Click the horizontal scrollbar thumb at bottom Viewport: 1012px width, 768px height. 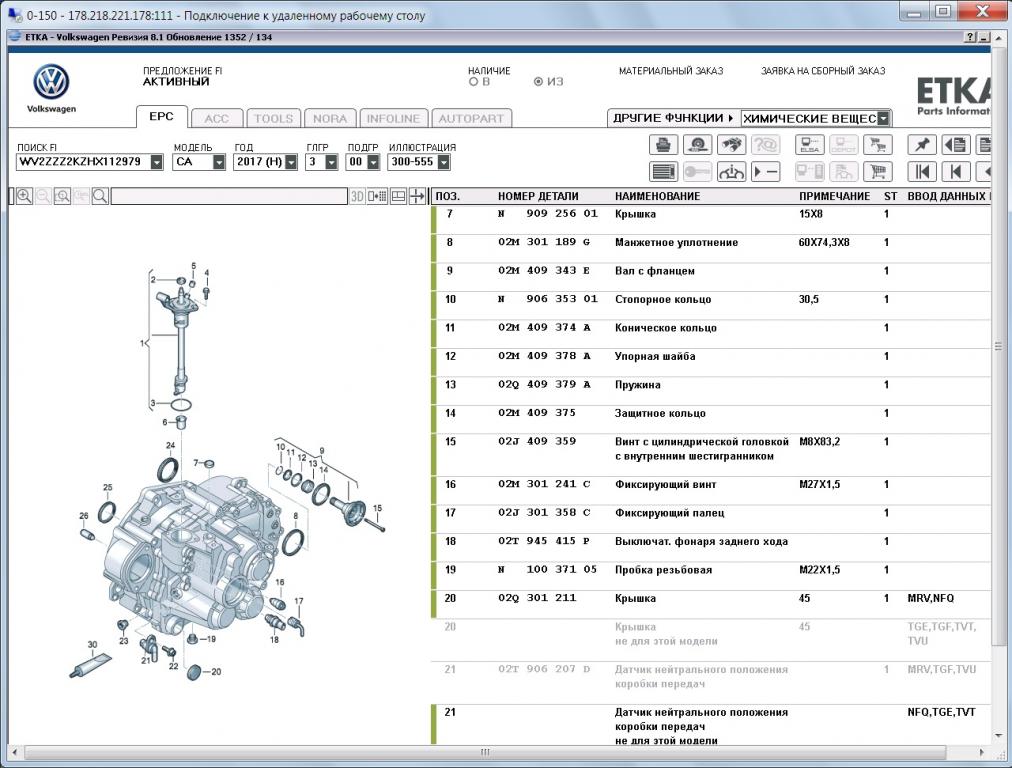[x=485, y=753]
